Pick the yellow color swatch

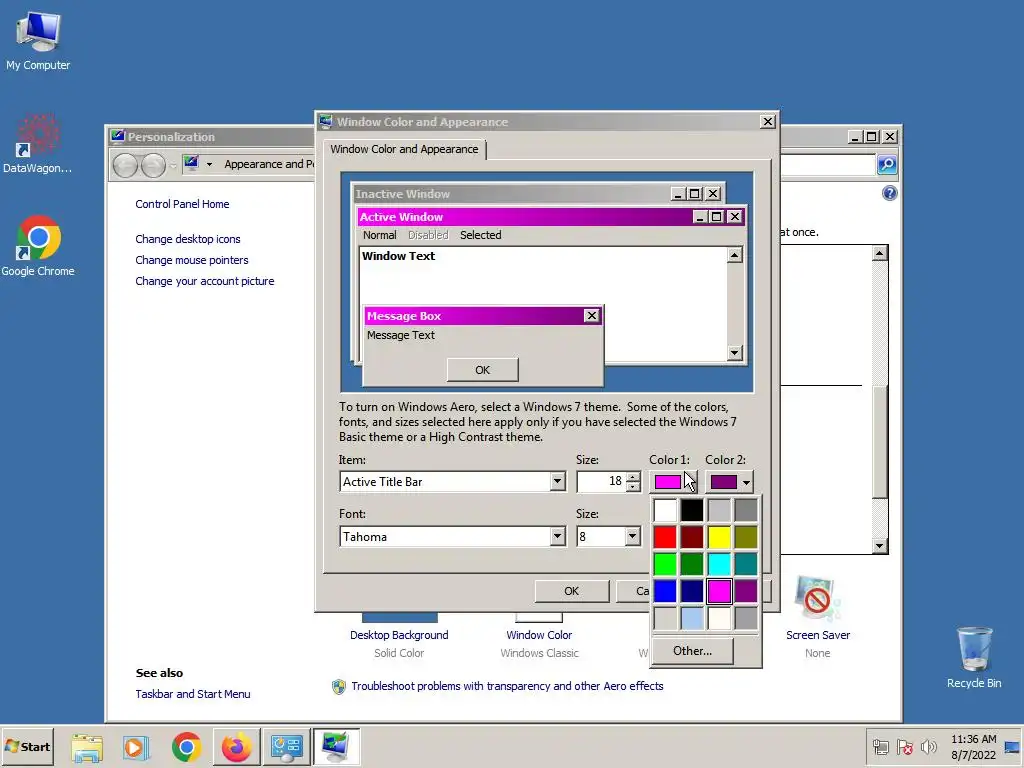click(719, 537)
